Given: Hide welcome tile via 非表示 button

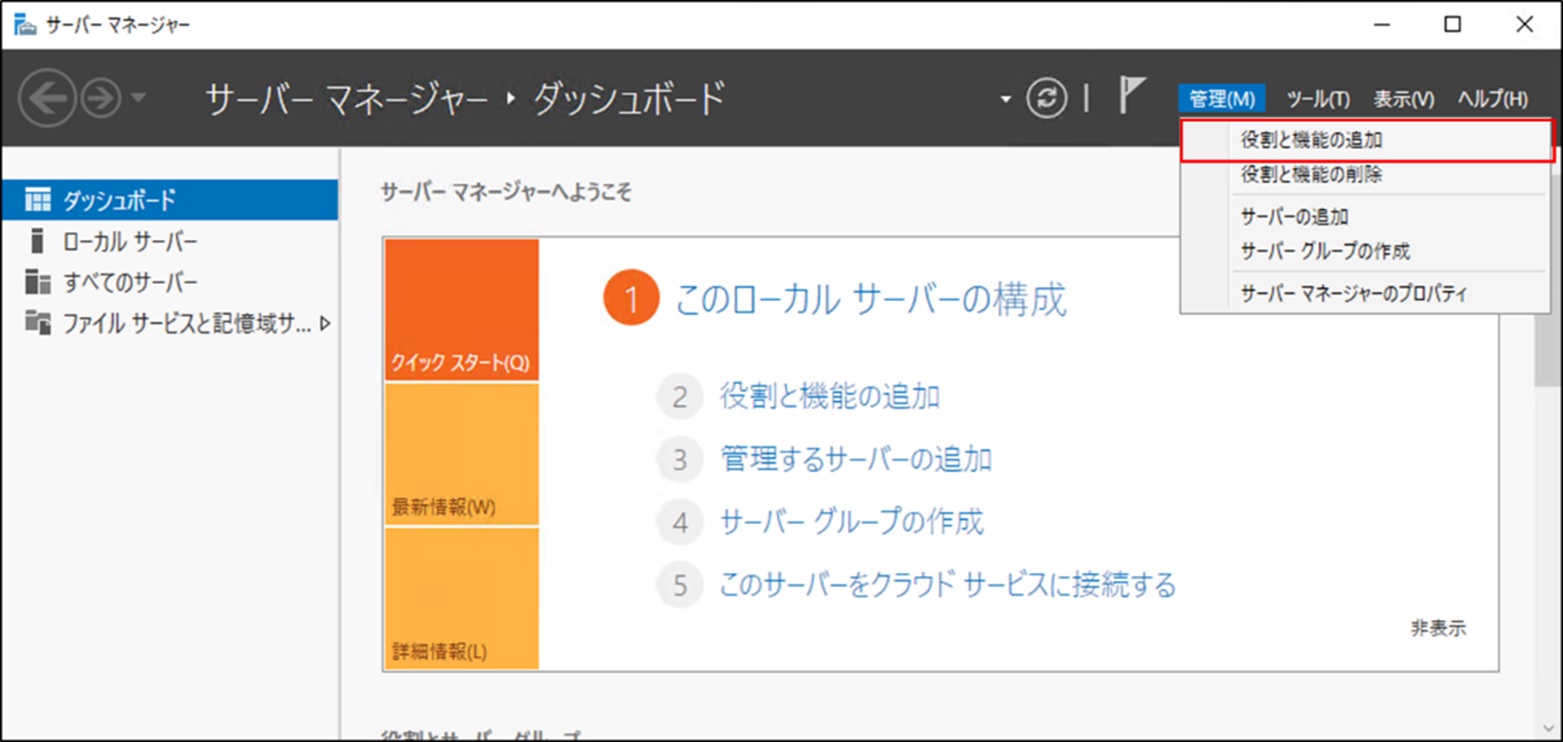Looking at the screenshot, I should point(1438,628).
